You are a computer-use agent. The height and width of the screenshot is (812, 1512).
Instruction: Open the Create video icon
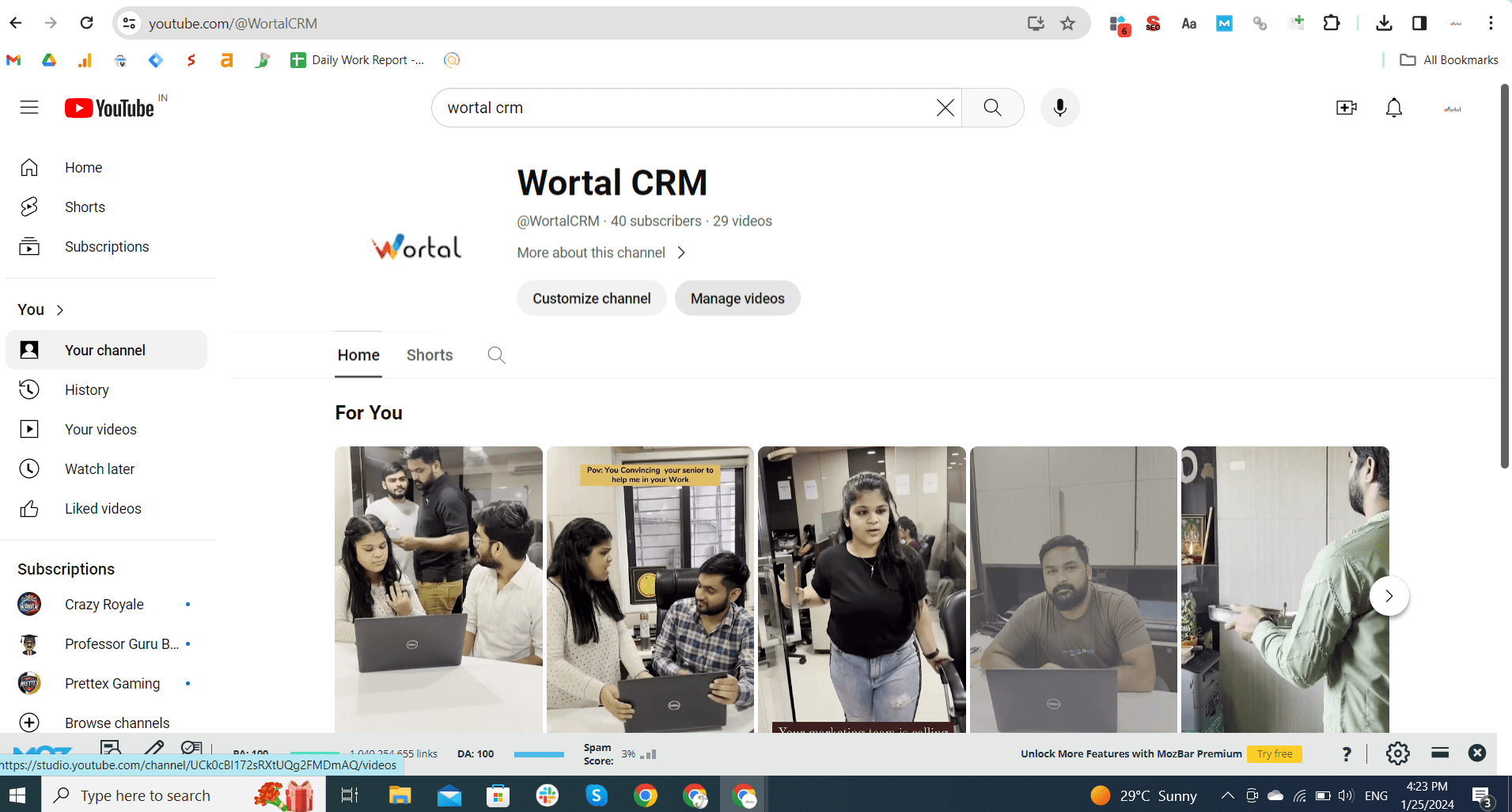pos(1346,108)
